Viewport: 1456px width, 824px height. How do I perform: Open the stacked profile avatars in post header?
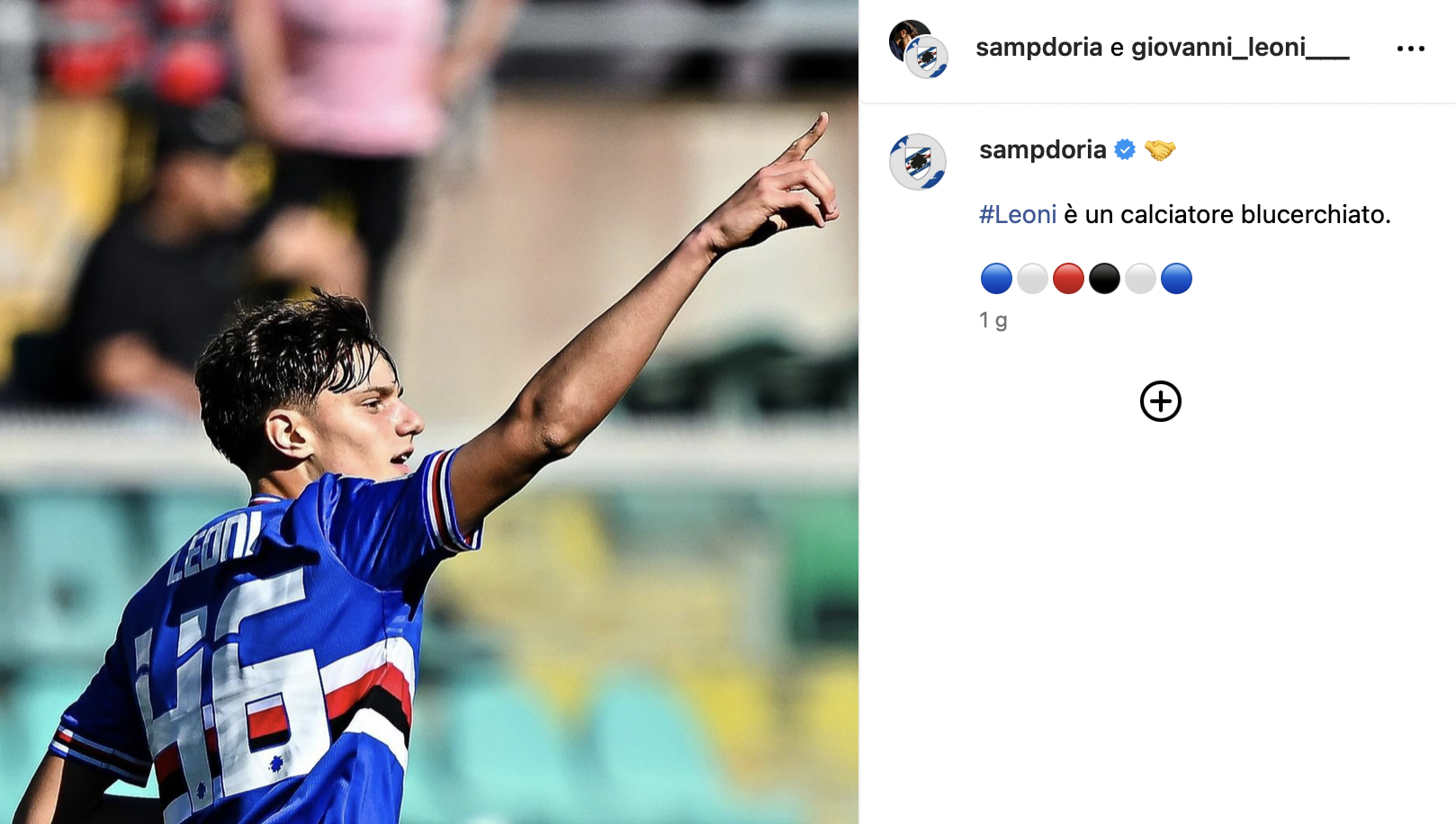point(918,49)
